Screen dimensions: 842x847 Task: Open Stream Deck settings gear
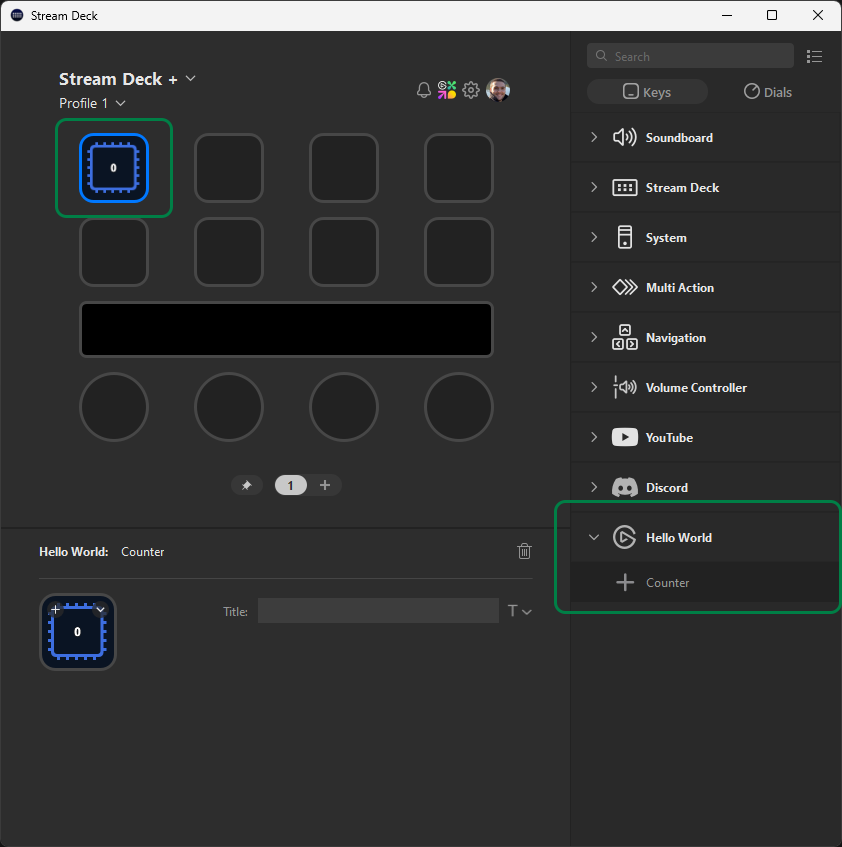pyautogui.click(x=471, y=90)
